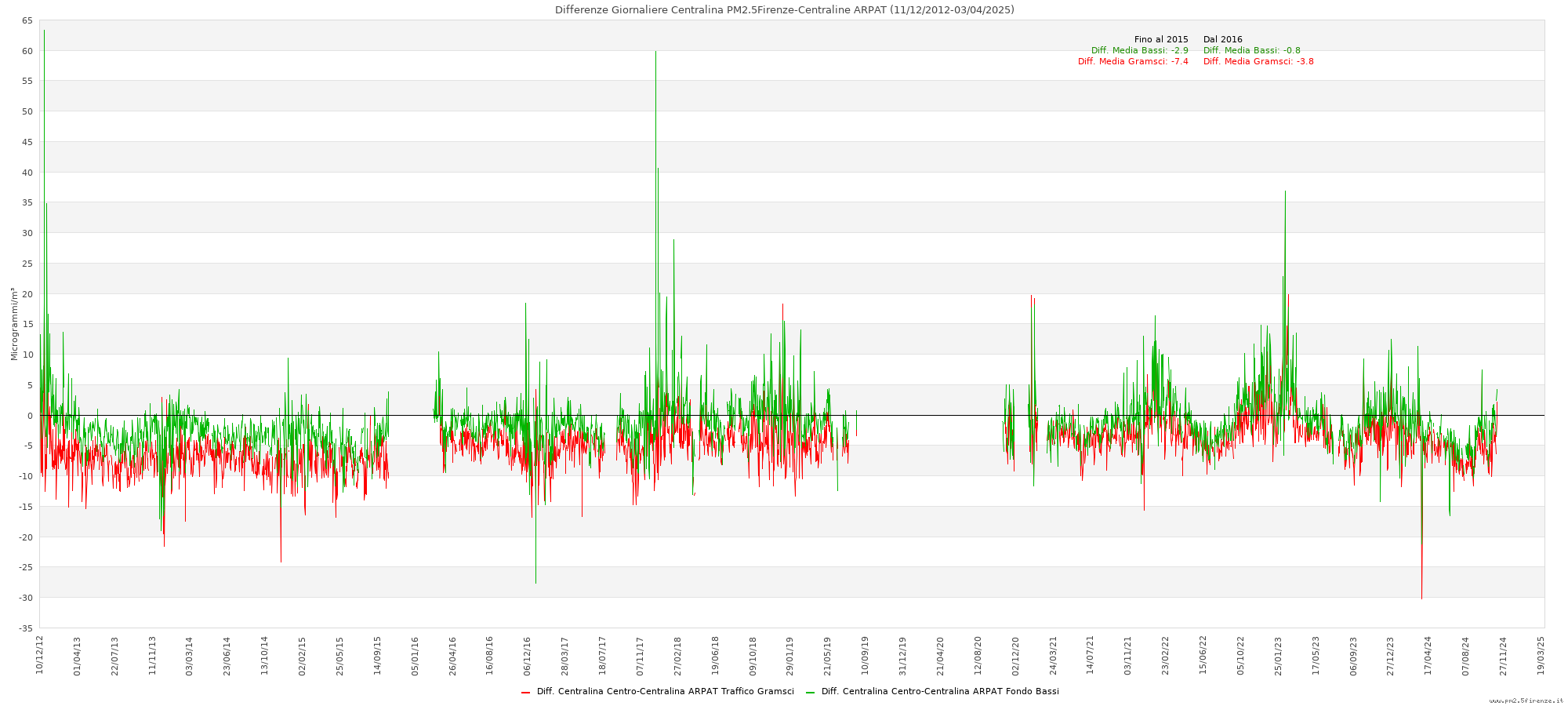
Task: Click the 65 tick label on y-axis
Action: coord(27,20)
